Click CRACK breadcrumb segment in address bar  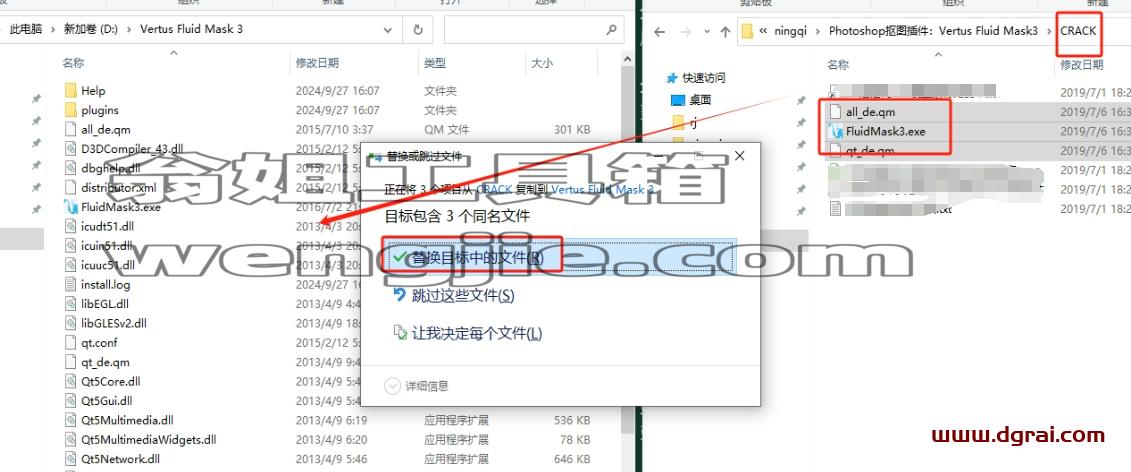(x=1078, y=31)
